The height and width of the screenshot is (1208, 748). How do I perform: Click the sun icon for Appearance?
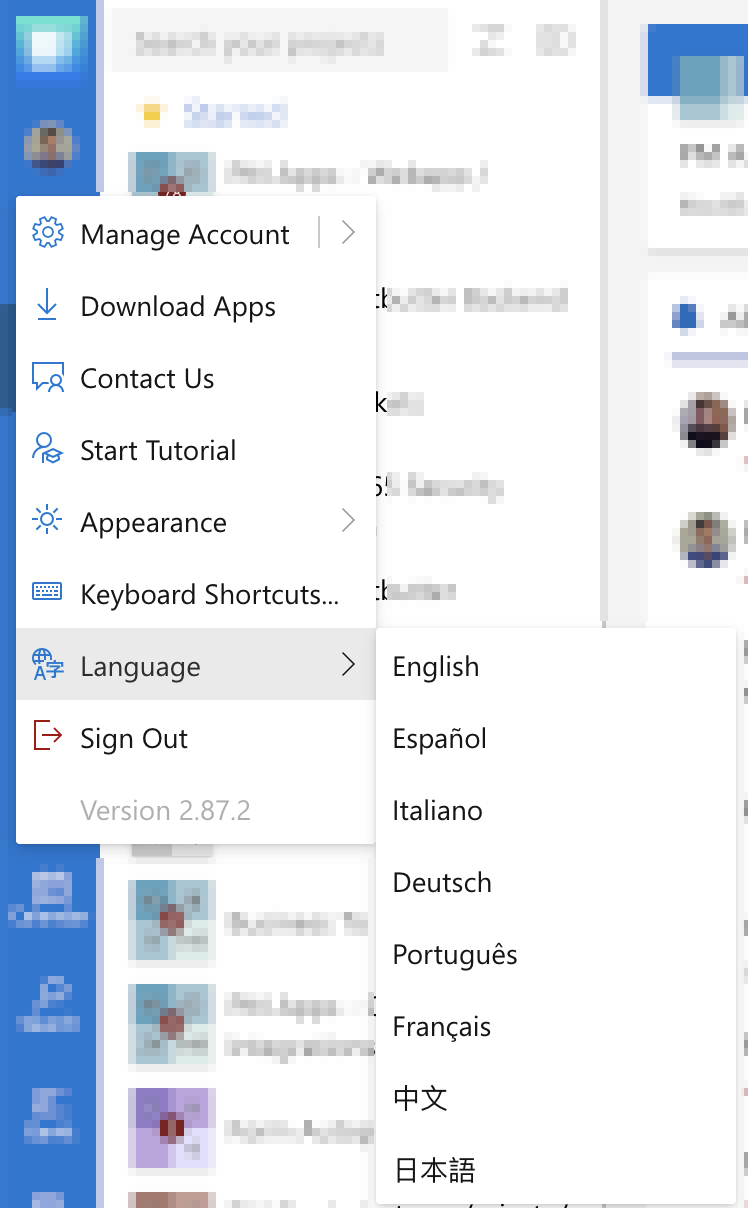tap(47, 522)
